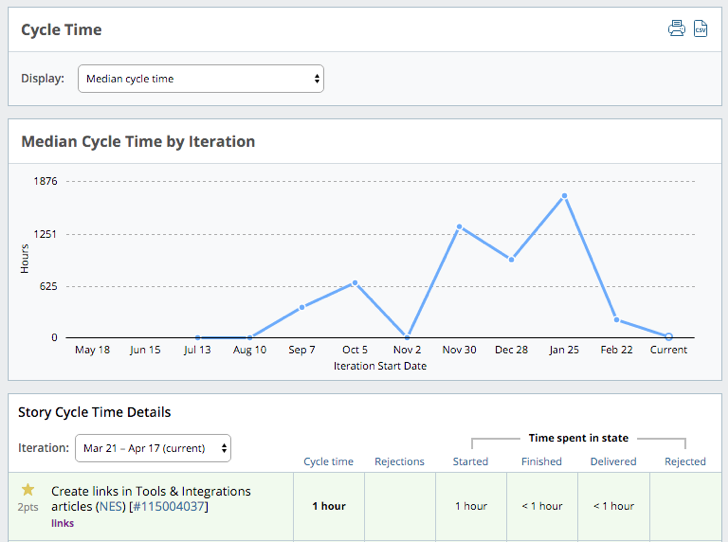Image resolution: width=728 pixels, height=542 pixels.
Task: Click the purple 'links' label
Action: tap(62, 523)
